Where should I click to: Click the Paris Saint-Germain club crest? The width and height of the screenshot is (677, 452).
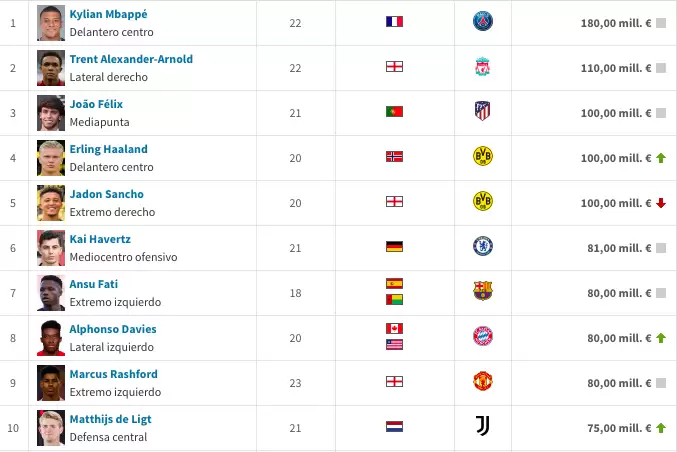483,21
